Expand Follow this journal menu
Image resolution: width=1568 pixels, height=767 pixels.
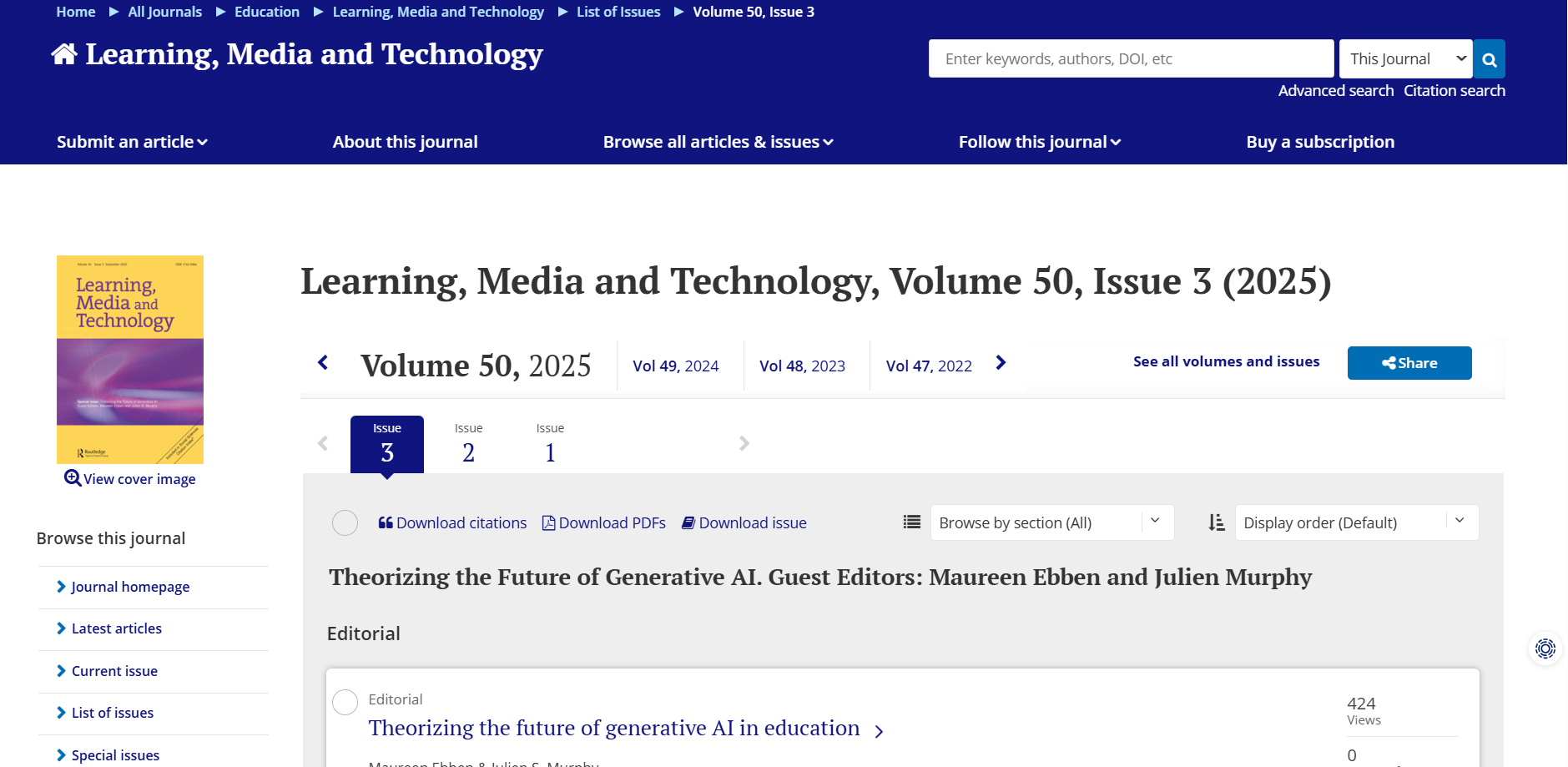(1039, 142)
